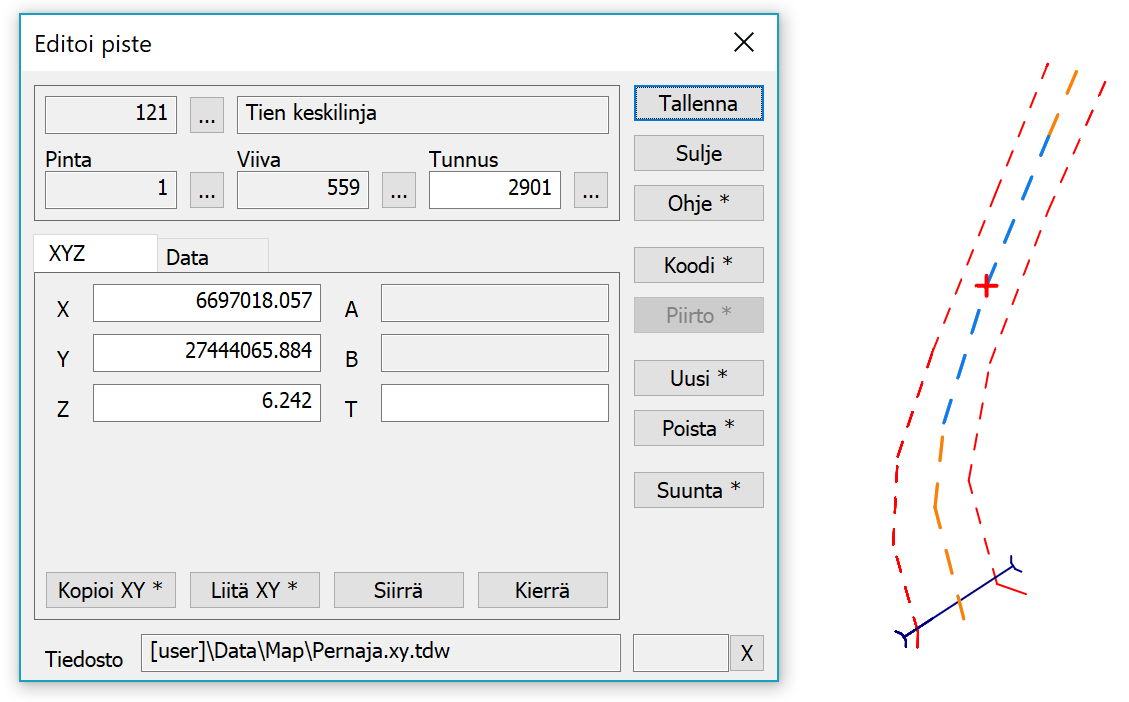Click the Z elevation input field
The width and height of the screenshot is (1129, 702).
point(207,403)
